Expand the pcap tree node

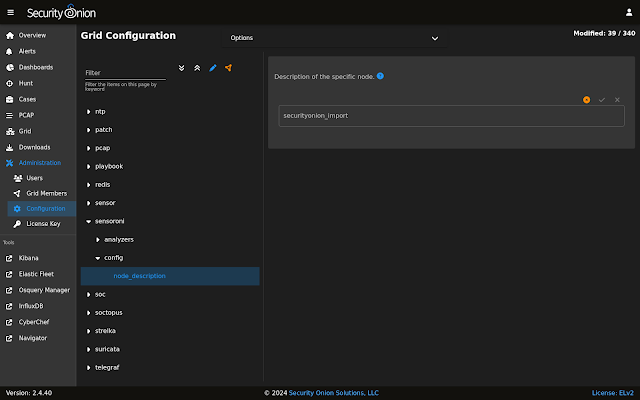click(89, 148)
